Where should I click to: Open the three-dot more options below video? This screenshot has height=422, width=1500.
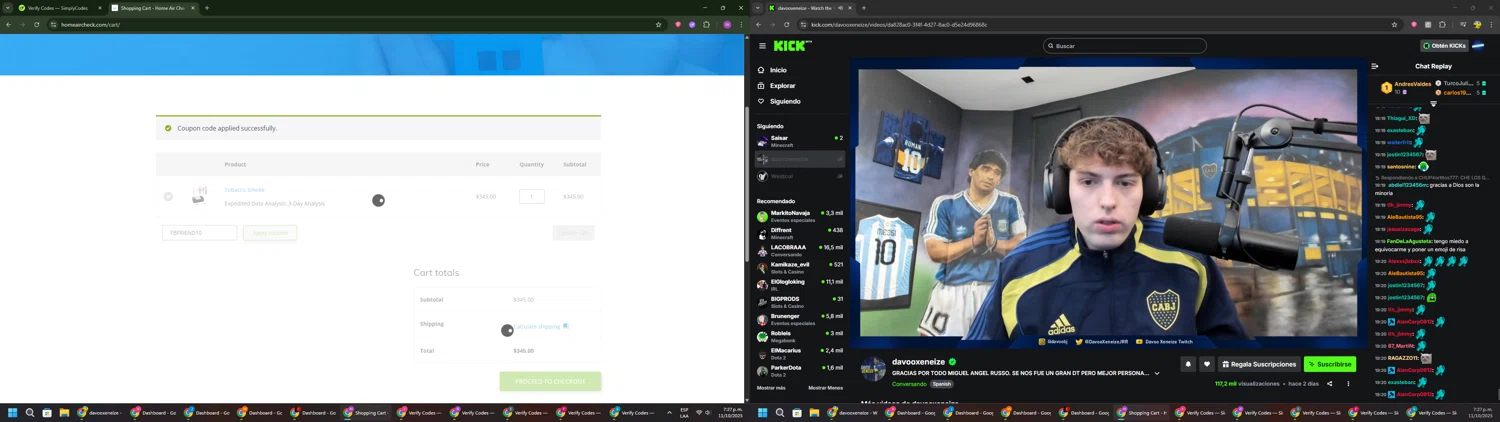[x=1348, y=384]
